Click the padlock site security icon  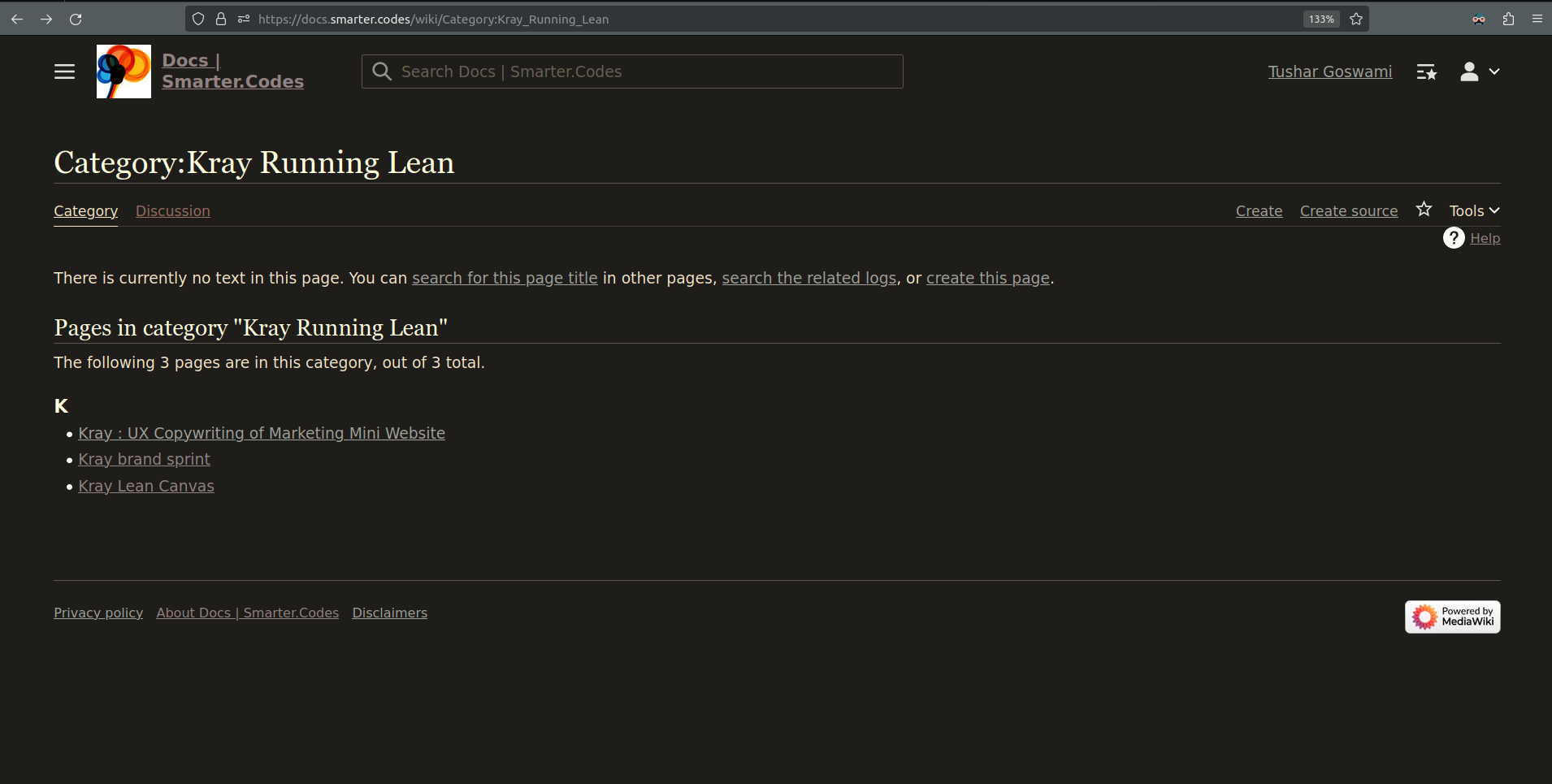(x=221, y=19)
